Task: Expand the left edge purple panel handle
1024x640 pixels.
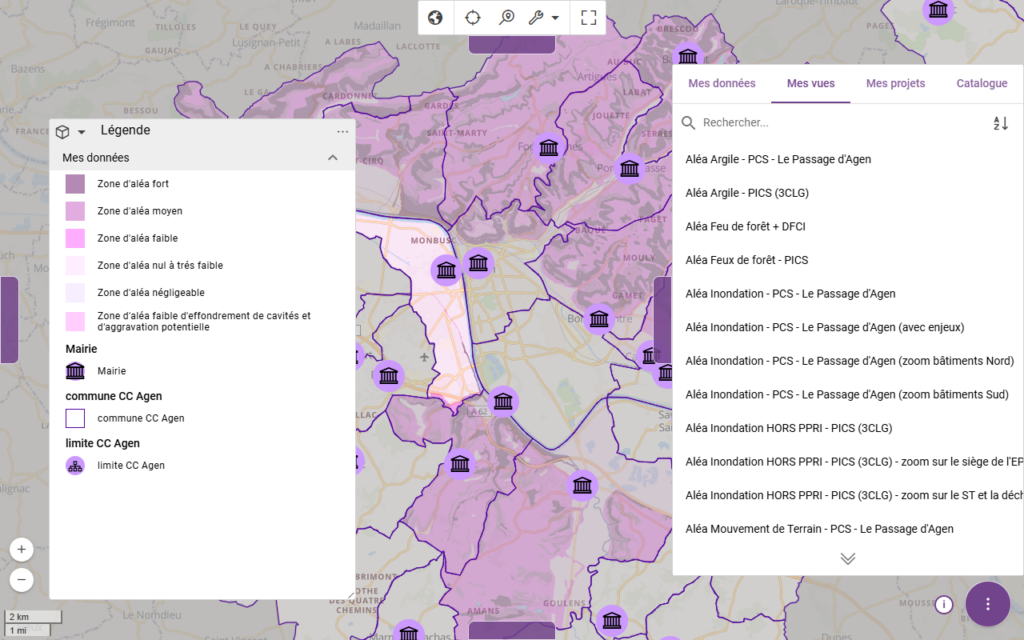Action: pyautogui.click(x=9, y=319)
